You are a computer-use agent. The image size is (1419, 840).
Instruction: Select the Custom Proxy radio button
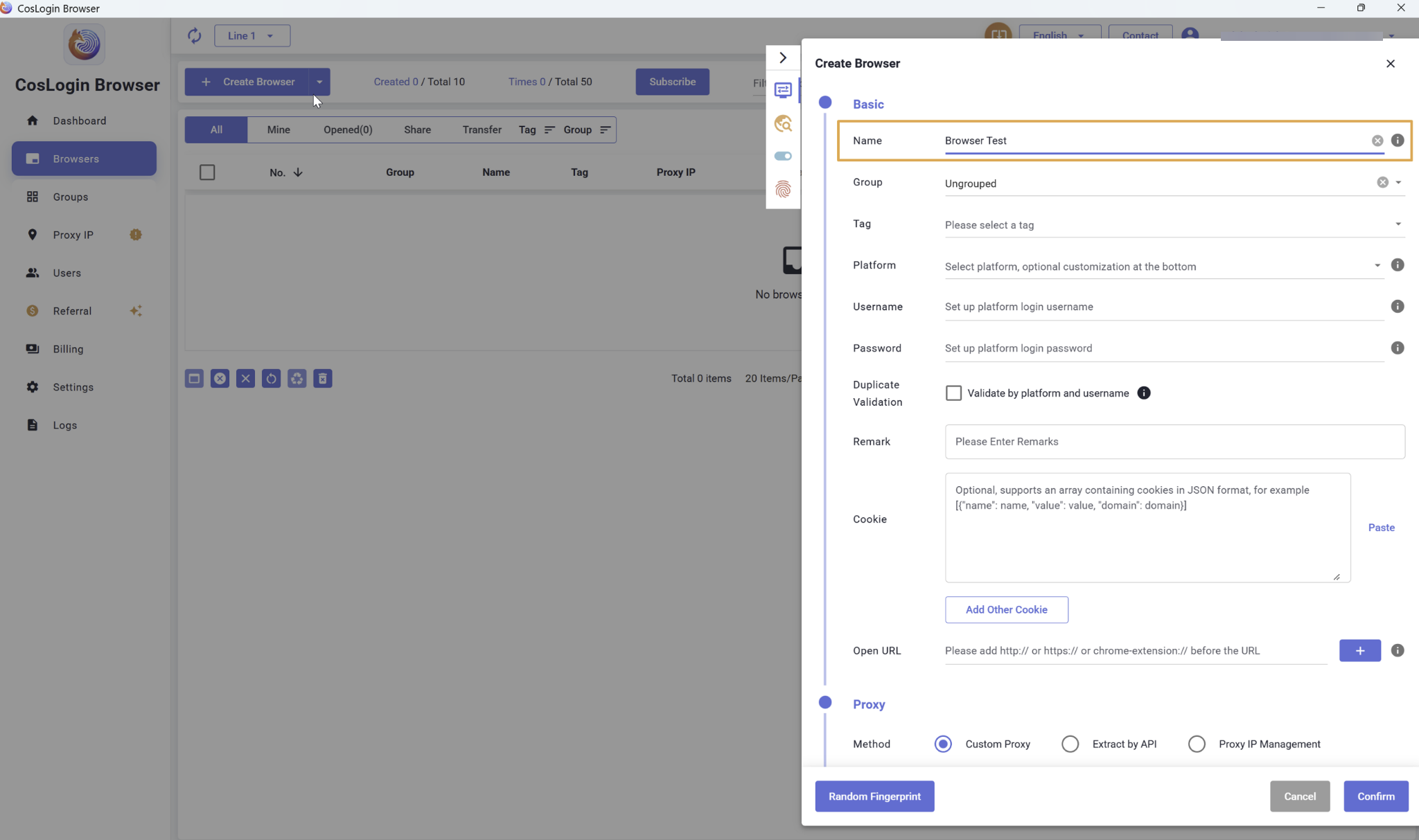click(x=942, y=744)
